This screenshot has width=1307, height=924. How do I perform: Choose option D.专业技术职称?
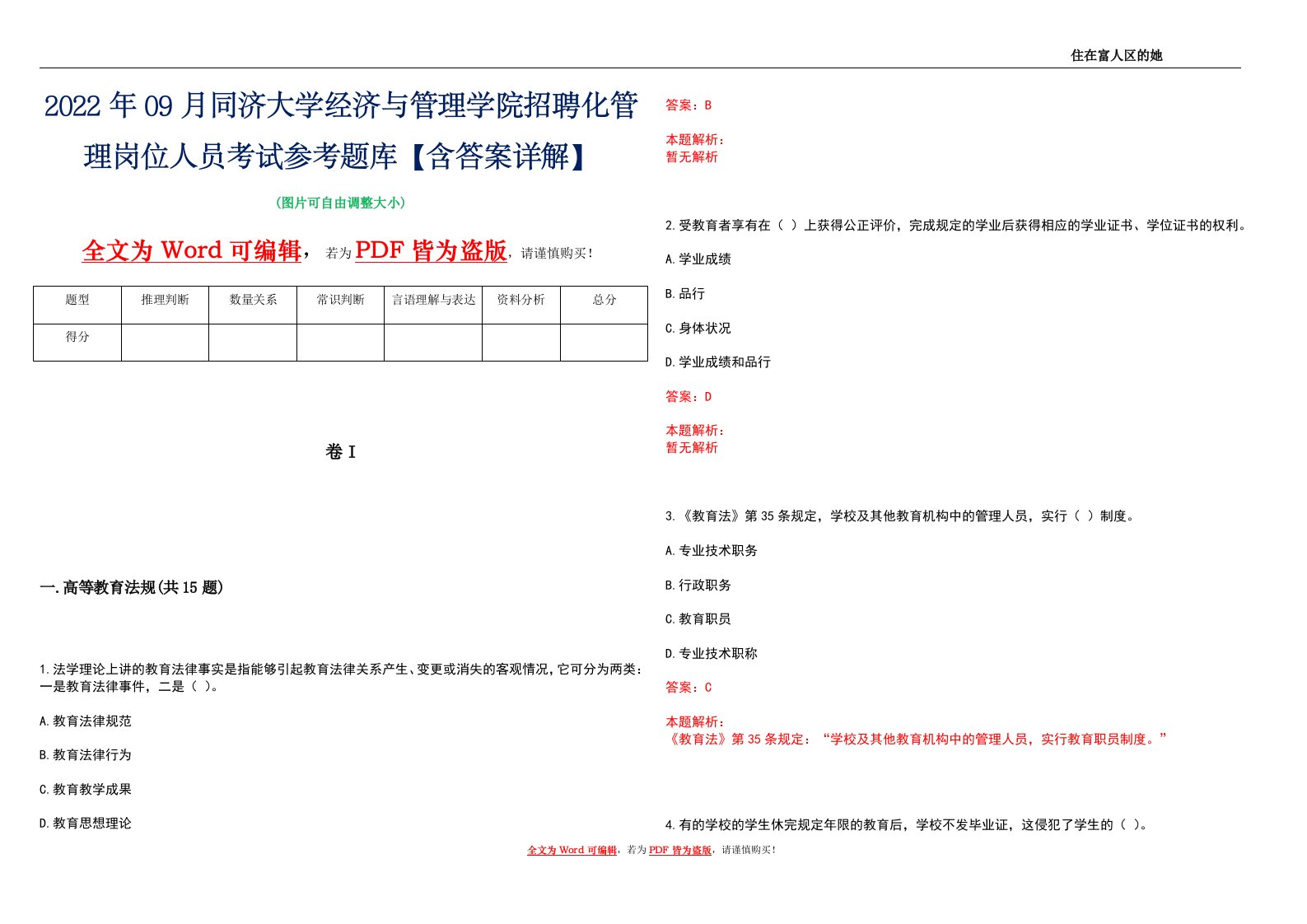tap(712, 653)
